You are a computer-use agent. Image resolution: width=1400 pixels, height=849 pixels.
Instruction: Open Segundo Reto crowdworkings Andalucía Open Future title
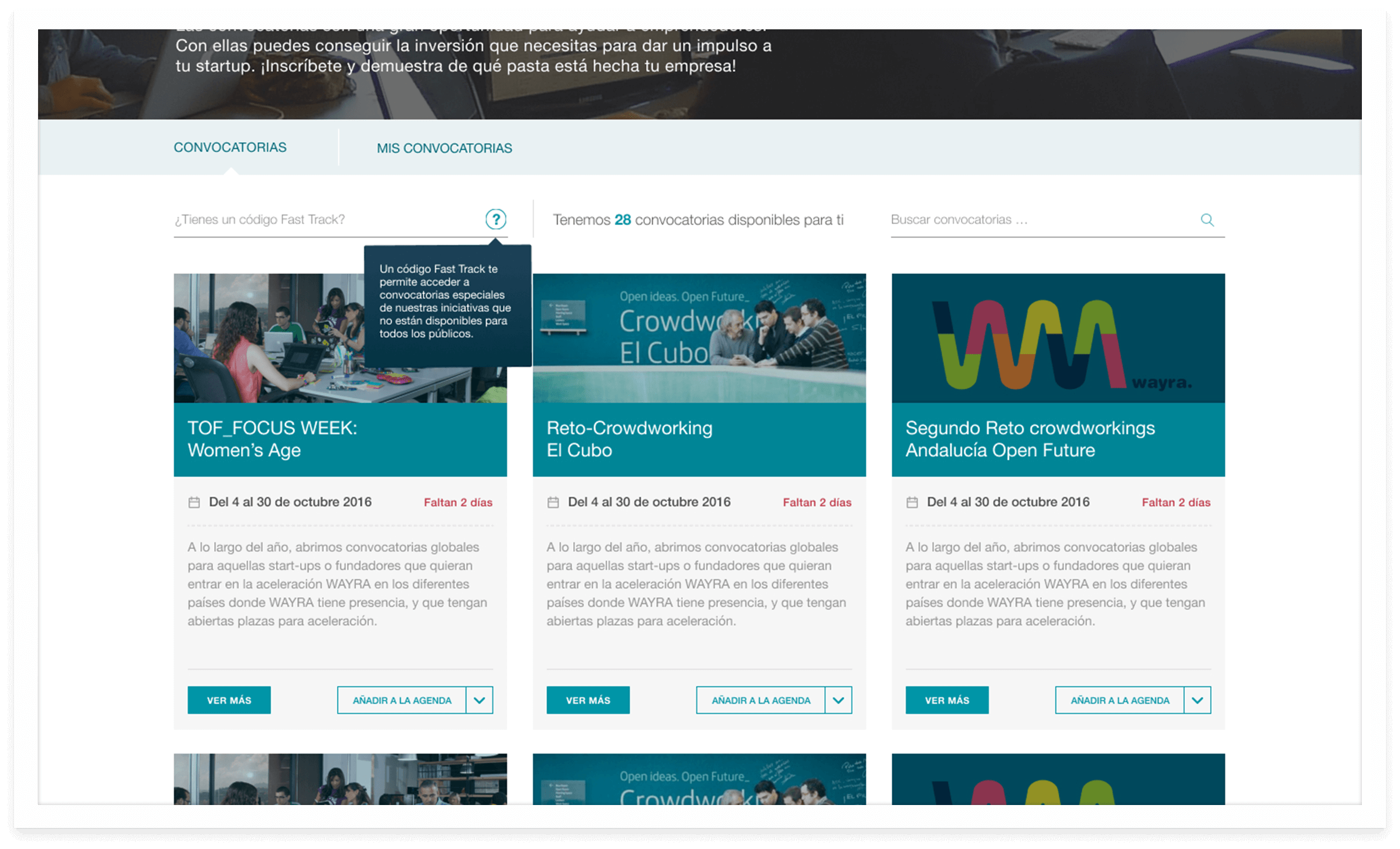point(1030,439)
